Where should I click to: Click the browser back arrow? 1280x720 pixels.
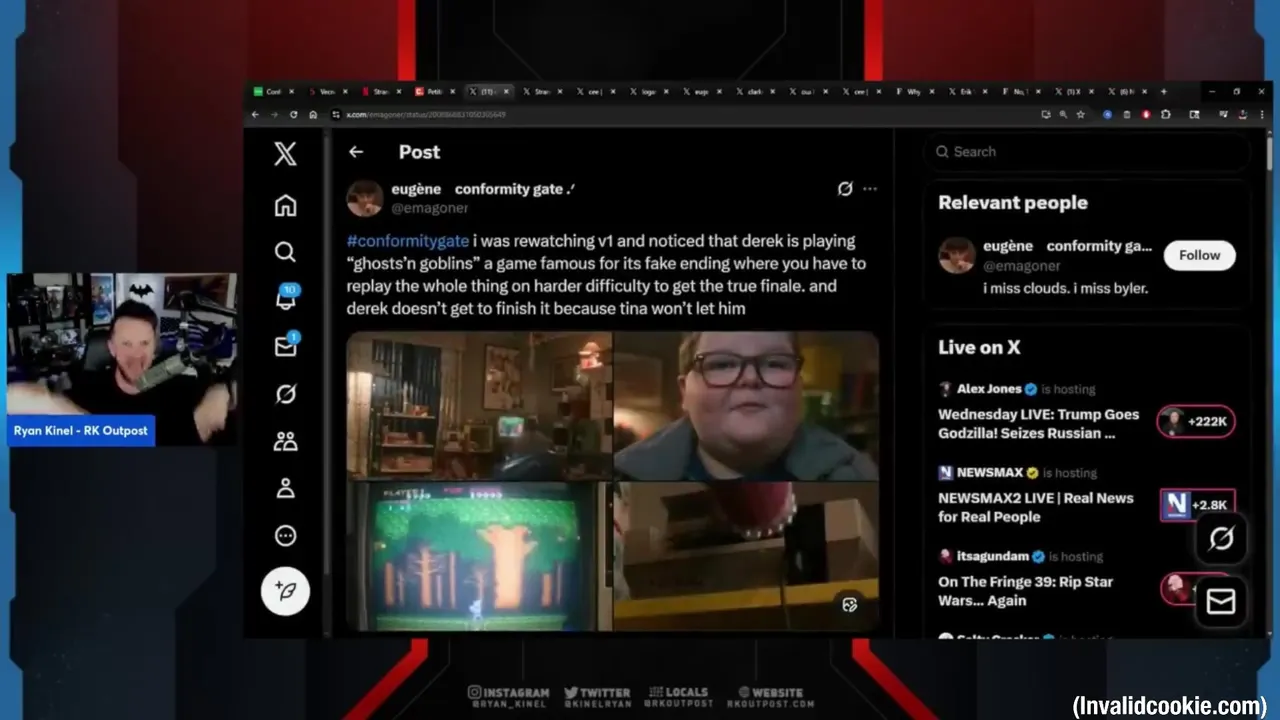pyautogui.click(x=255, y=115)
